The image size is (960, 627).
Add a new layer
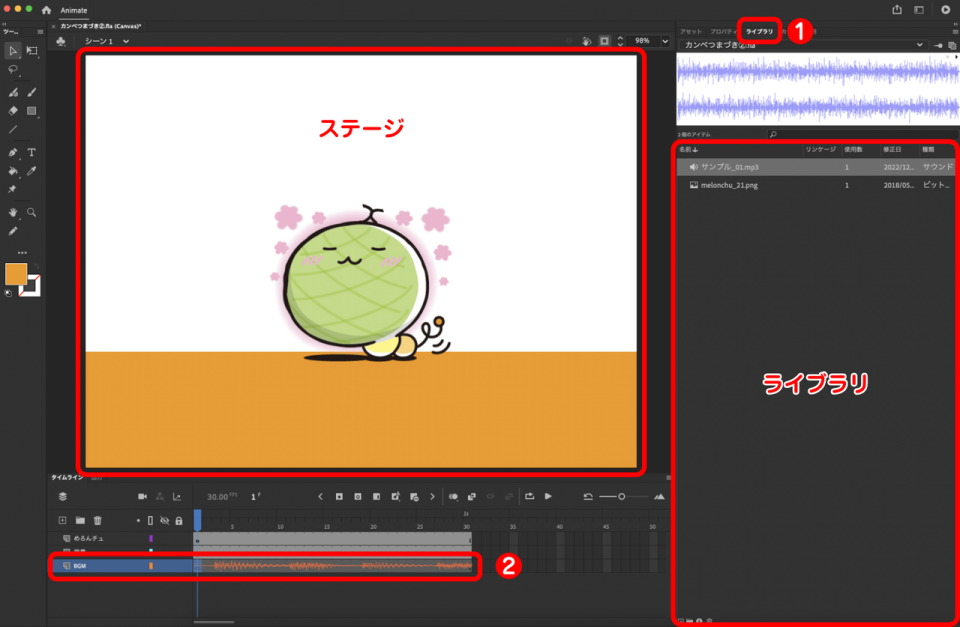(62, 520)
